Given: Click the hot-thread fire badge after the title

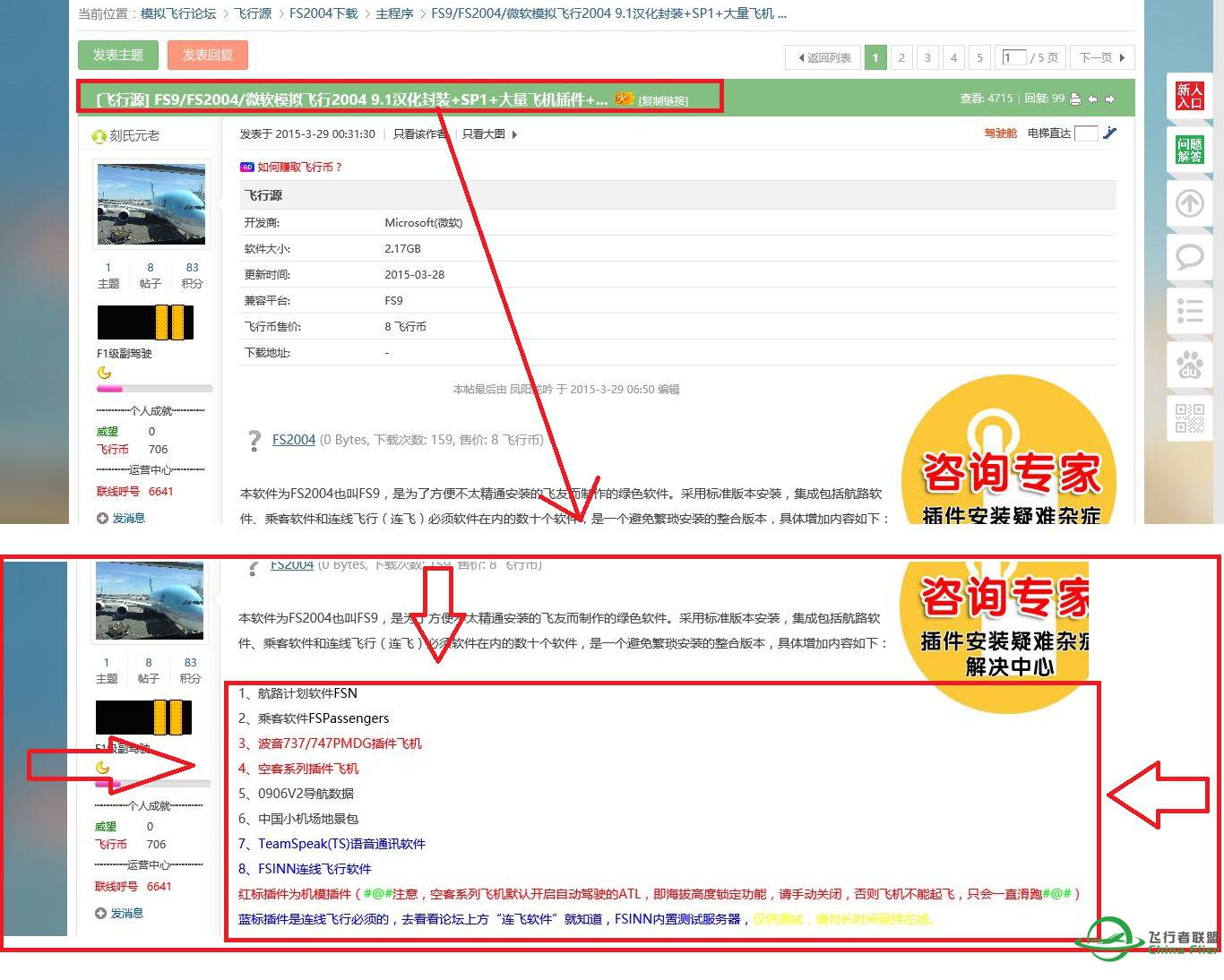Looking at the screenshot, I should (625, 99).
